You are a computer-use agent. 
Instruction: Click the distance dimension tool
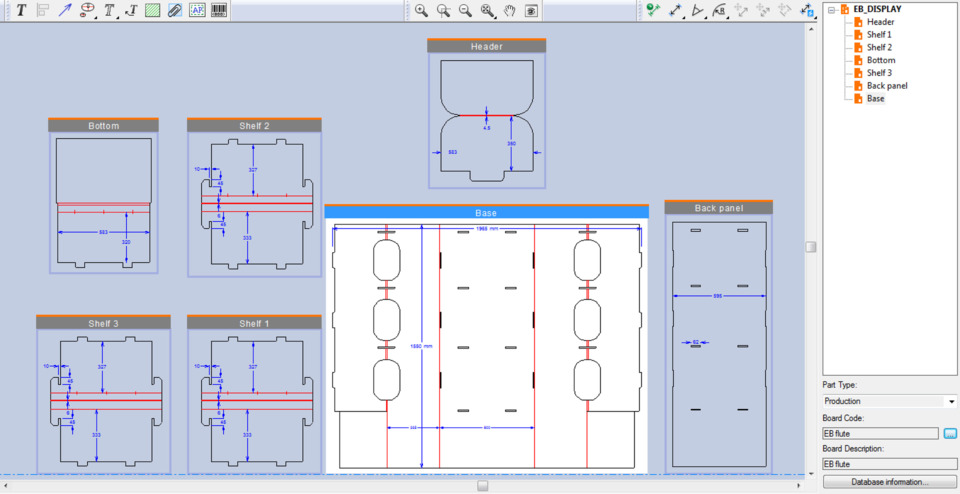pyautogui.click(x=675, y=10)
